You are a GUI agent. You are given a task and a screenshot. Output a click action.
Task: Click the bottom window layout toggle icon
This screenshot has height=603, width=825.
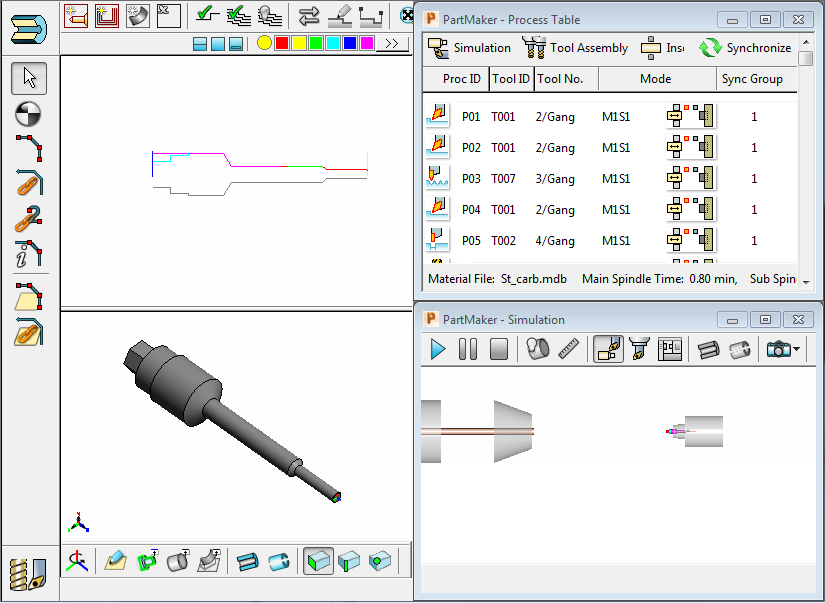[x=236, y=44]
